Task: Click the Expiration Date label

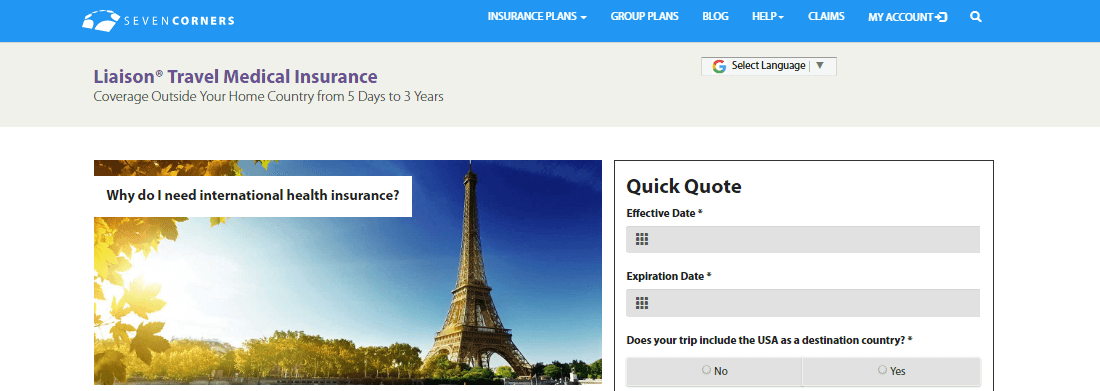Action: point(669,277)
